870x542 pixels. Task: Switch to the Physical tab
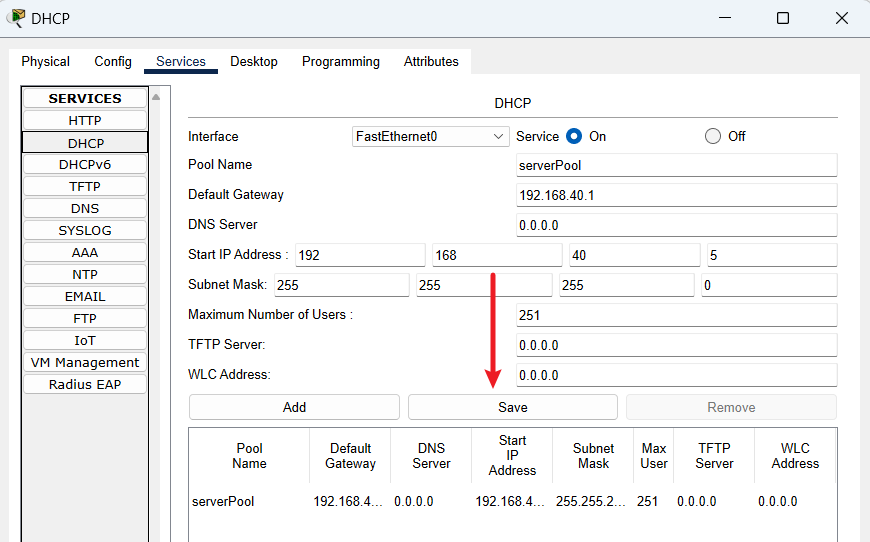coord(45,62)
